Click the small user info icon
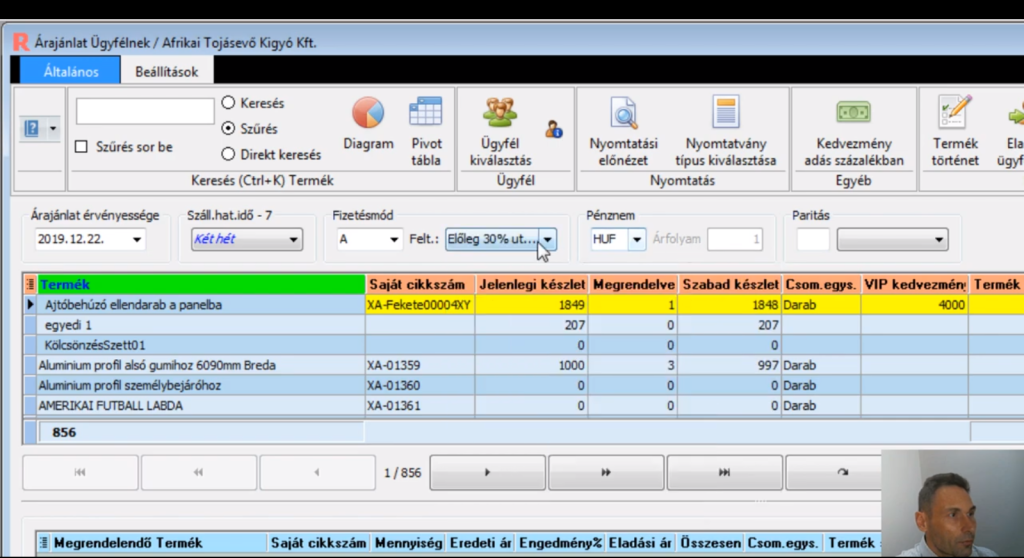Viewport: 1024px width, 558px height. (554, 129)
